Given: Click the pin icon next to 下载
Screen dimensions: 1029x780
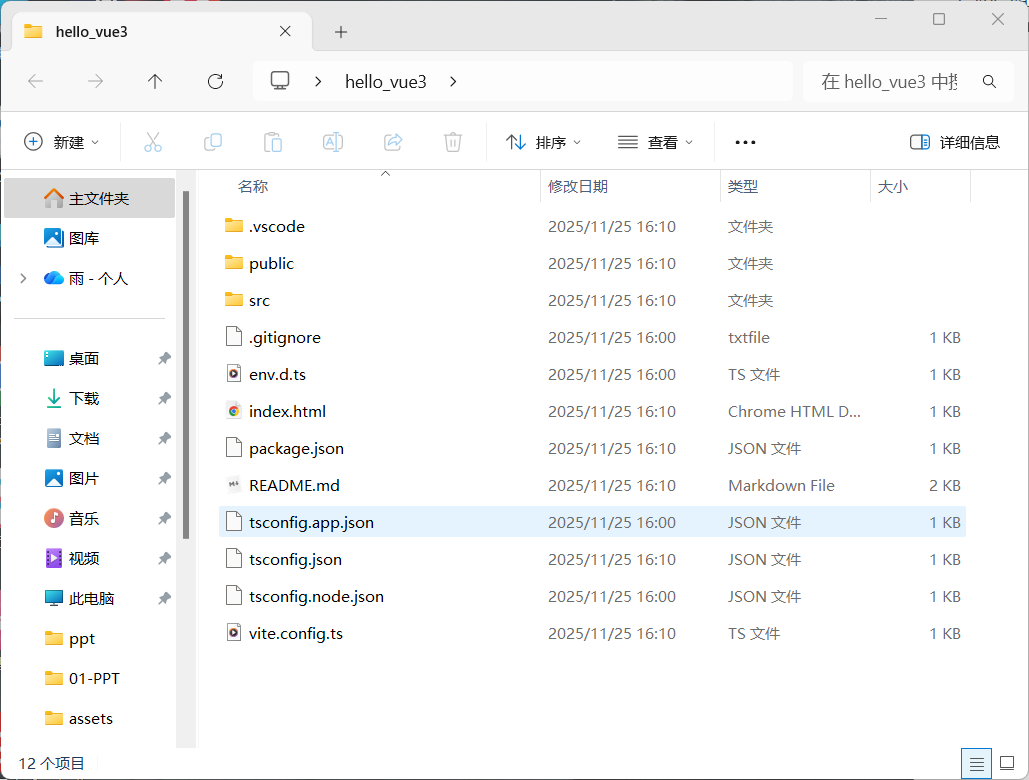Looking at the screenshot, I should coord(164,398).
